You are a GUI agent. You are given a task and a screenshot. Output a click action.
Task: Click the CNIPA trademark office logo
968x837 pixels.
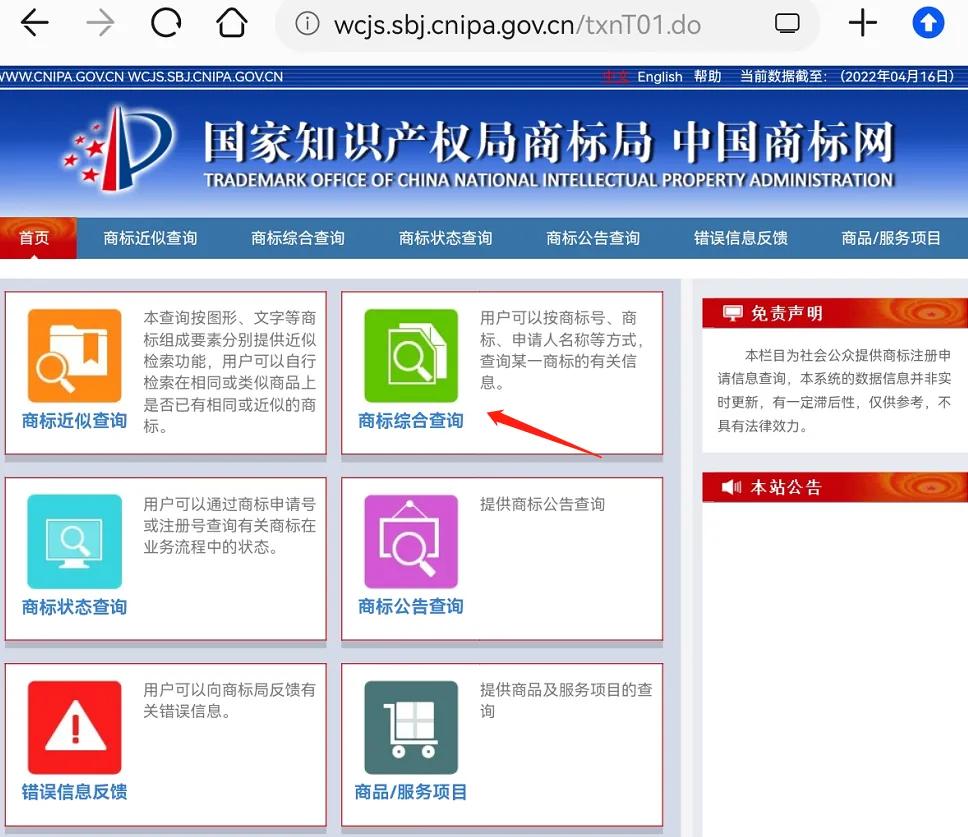pyautogui.click(x=119, y=148)
